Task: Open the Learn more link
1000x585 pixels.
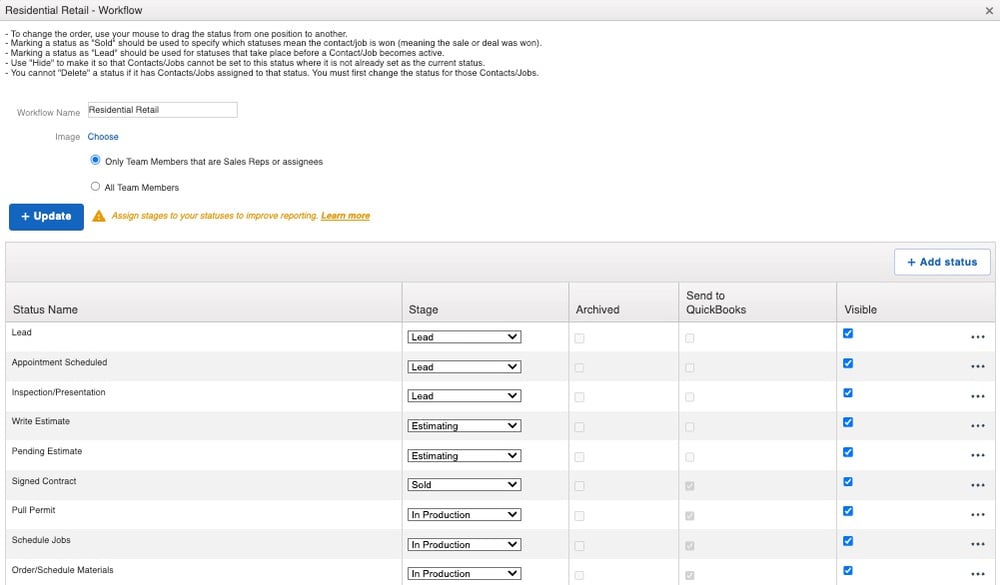Action: (x=345, y=216)
